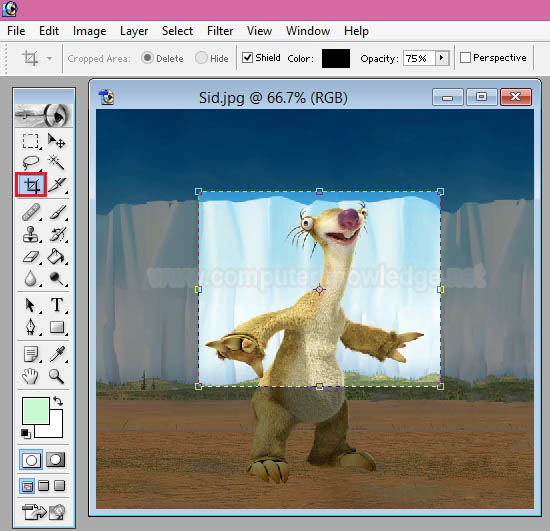Viewport: 550px width, 531px height.
Task: Select the Path Selection tool
Action: pos(31,305)
